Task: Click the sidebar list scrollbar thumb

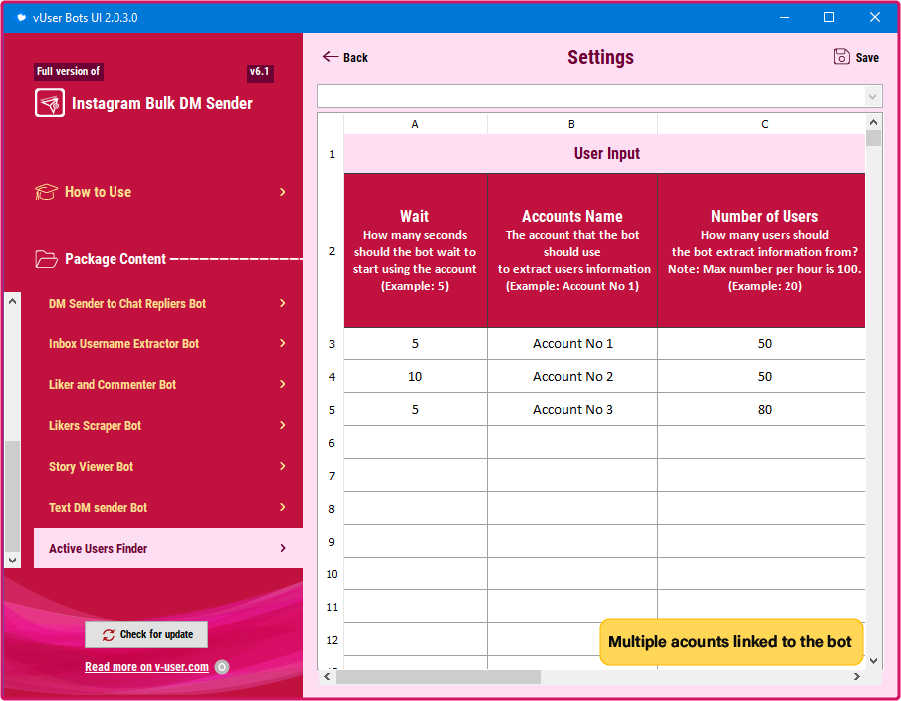Action: point(13,496)
